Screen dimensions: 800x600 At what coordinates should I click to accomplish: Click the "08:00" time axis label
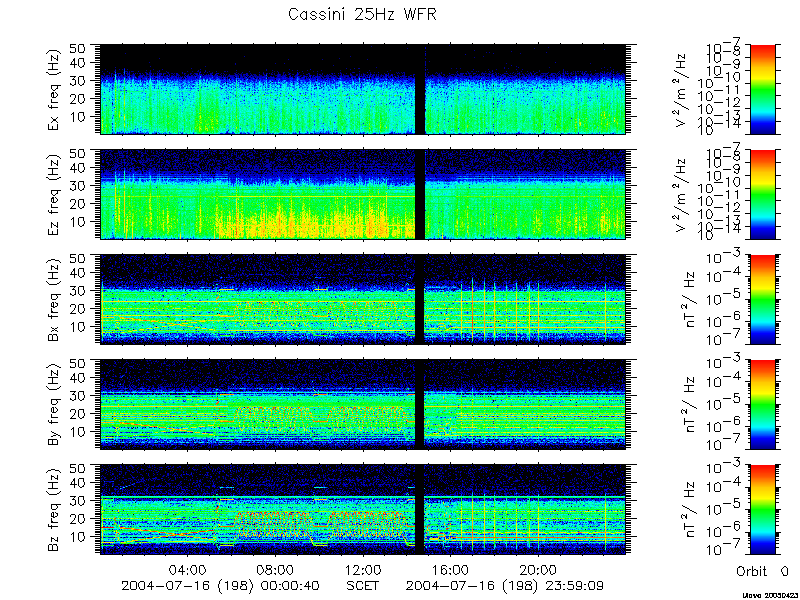click(276, 569)
